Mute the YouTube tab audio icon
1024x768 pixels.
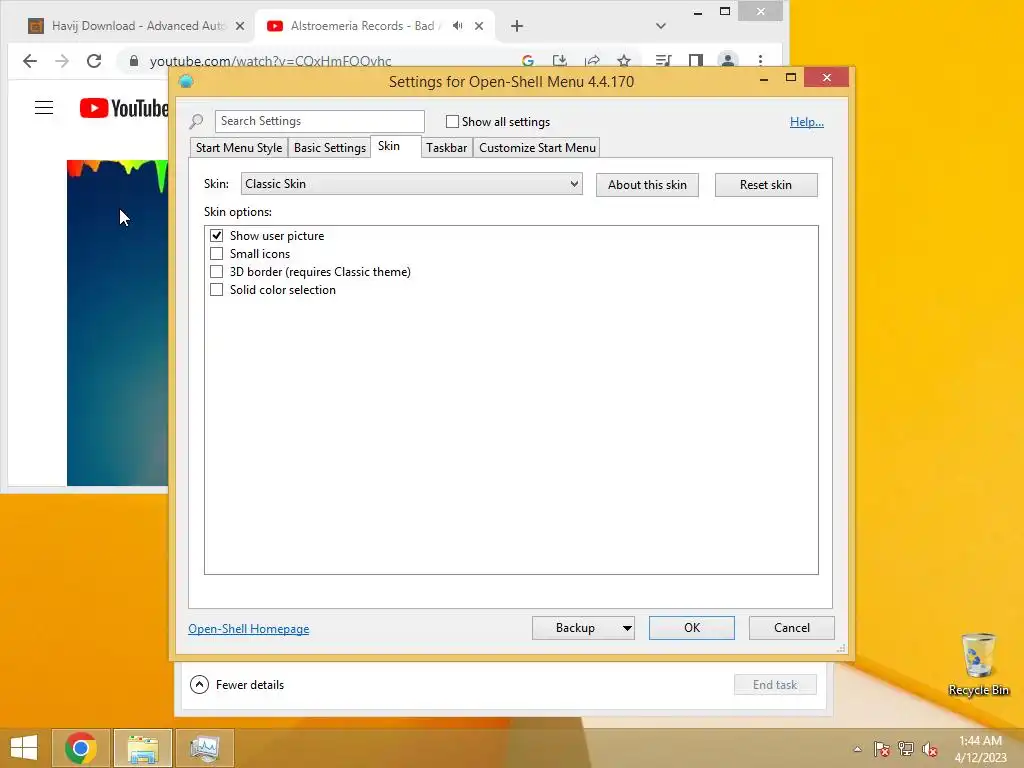(x=458, y=26)
